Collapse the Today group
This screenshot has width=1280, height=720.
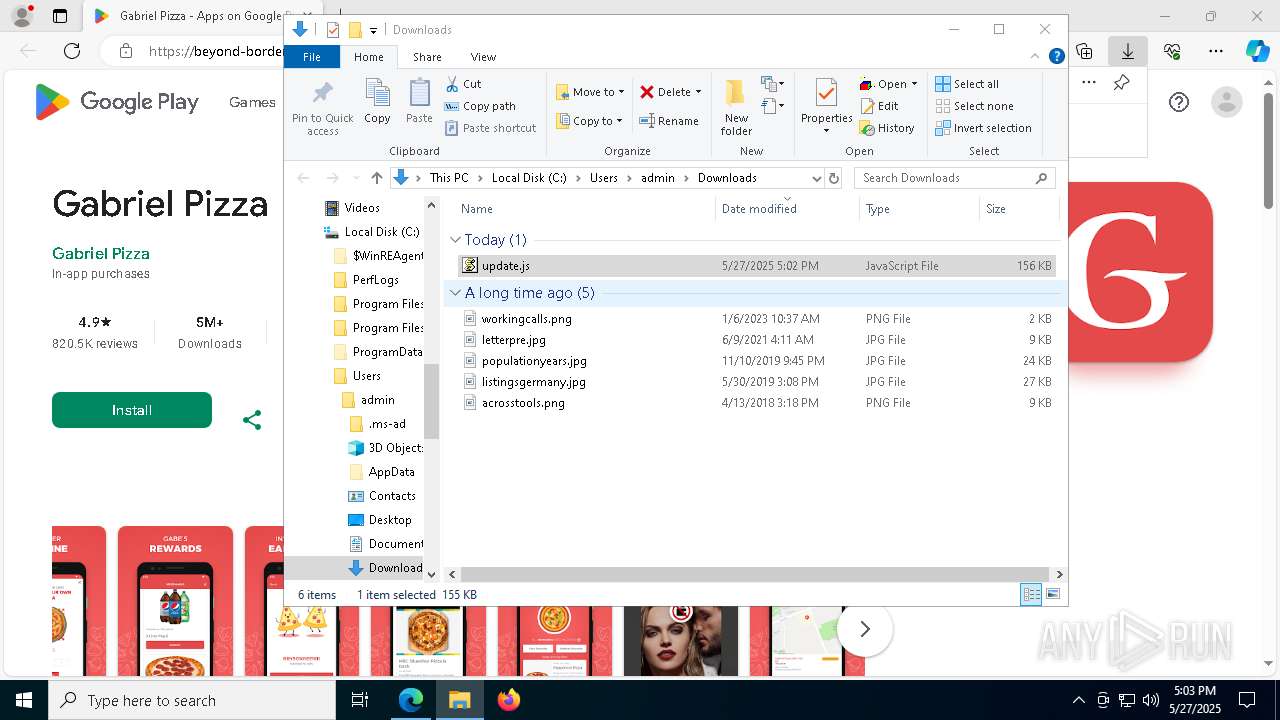click(x=455, y=240)
